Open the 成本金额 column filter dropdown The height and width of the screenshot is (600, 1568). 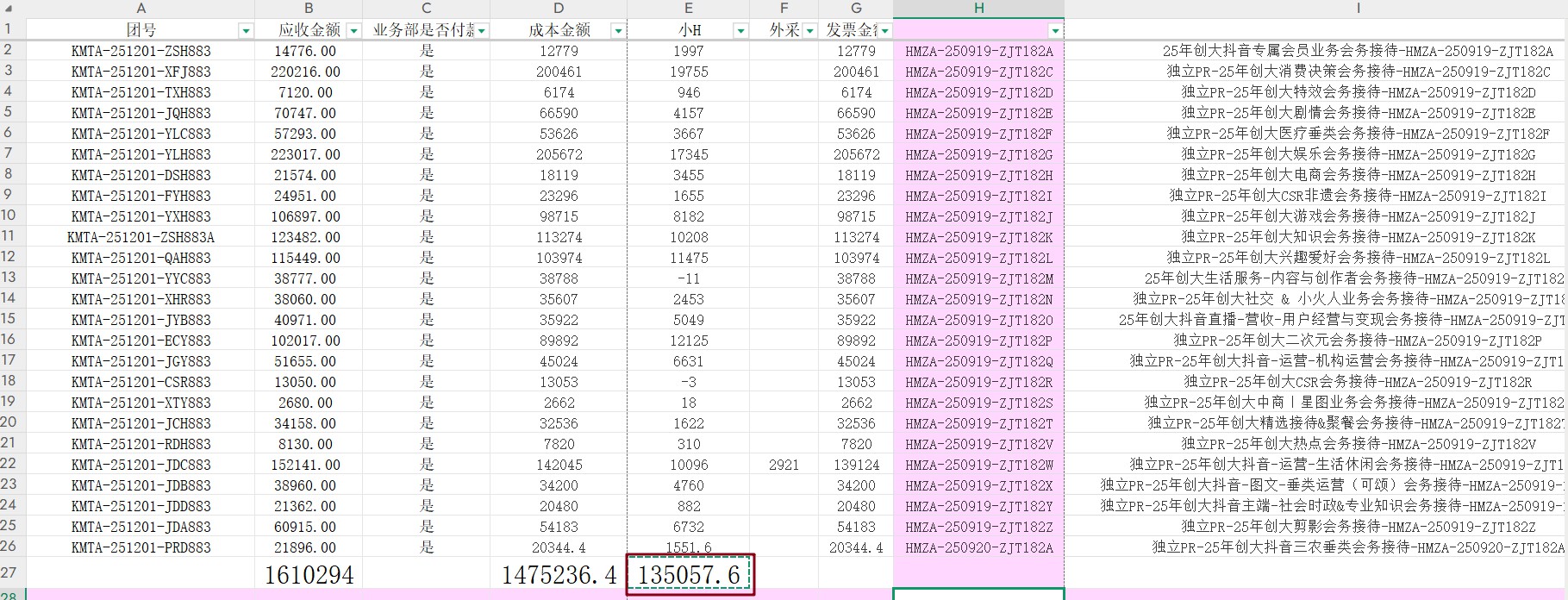coord(617,31)
